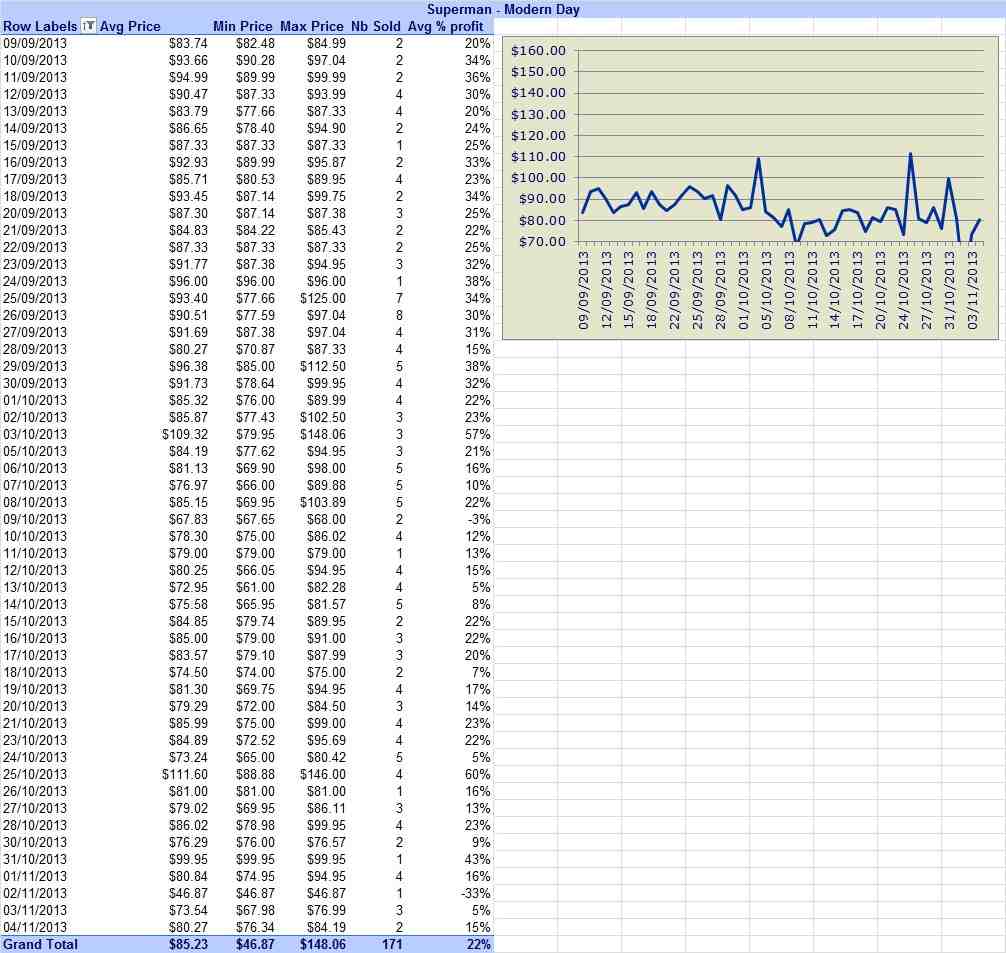The image size is (1006, 953).
Task: Open the Row Labels filter dropdown
Action: click(89, 26)
